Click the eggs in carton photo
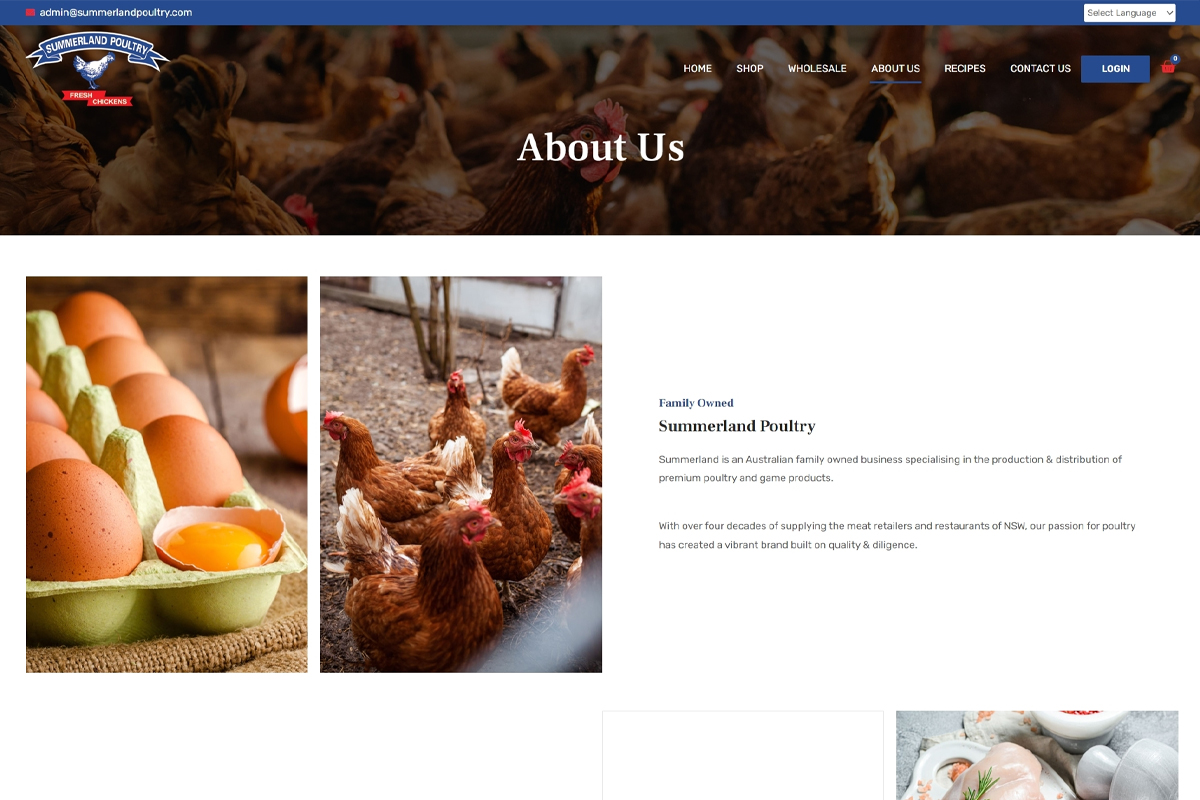This screenshot has height=800, width=1200. (166, 474)
